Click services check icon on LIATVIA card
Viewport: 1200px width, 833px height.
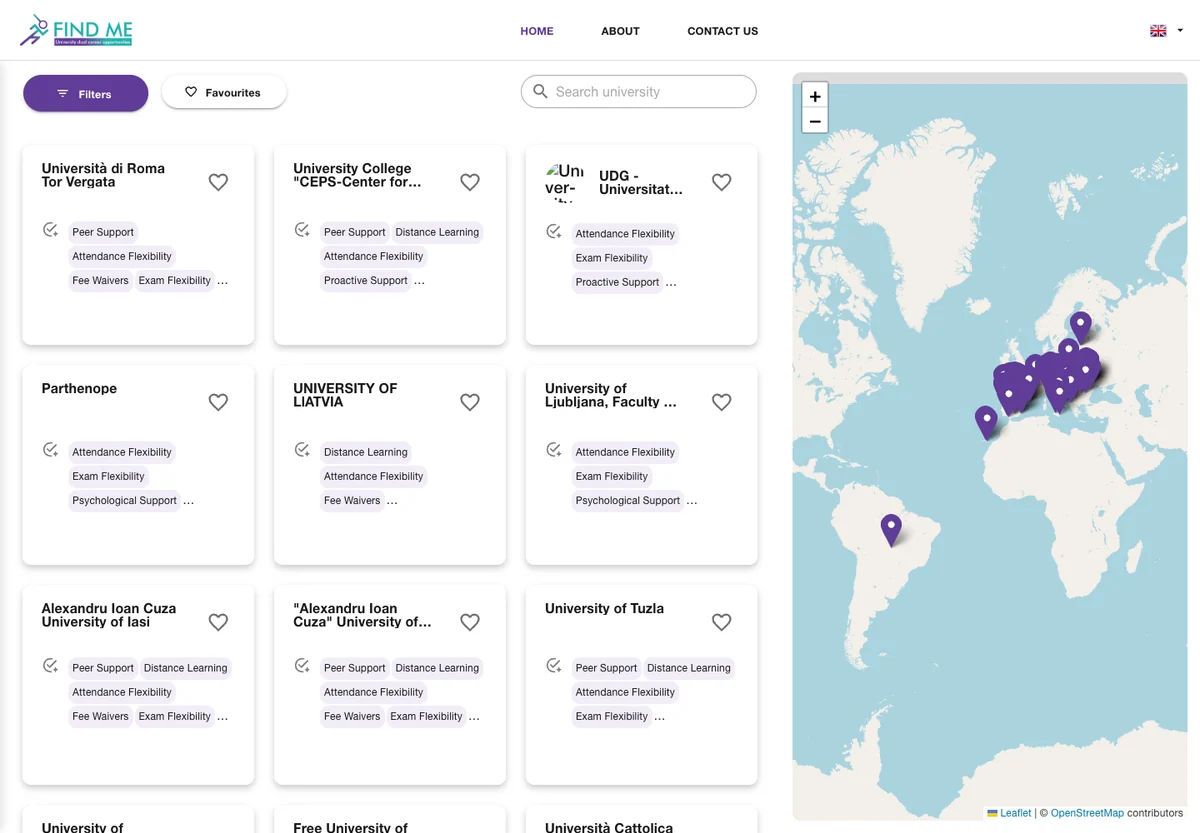coord(302,450)
